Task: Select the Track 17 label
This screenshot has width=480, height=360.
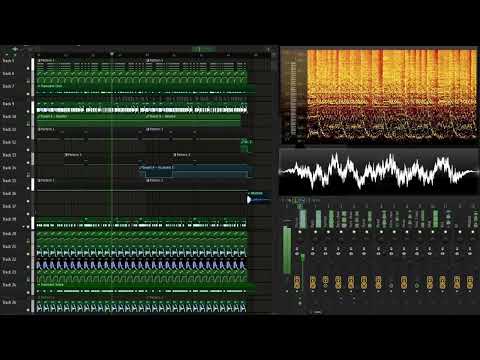Action: [x=9, y=206]
